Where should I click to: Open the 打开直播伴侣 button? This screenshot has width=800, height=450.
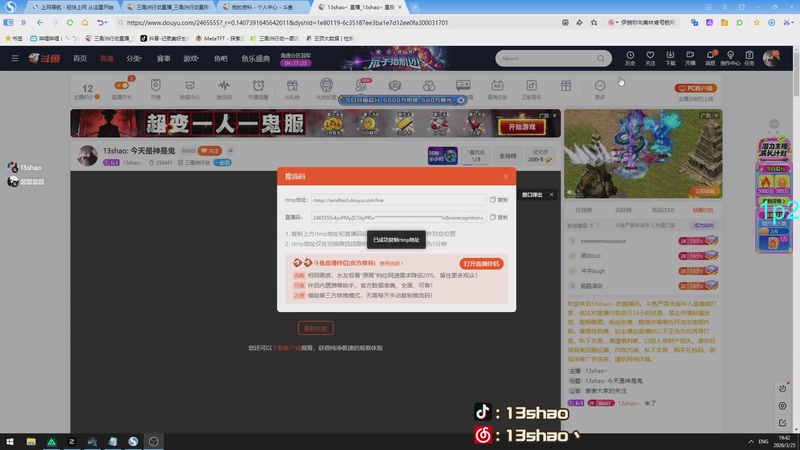(x=481, y=264)
